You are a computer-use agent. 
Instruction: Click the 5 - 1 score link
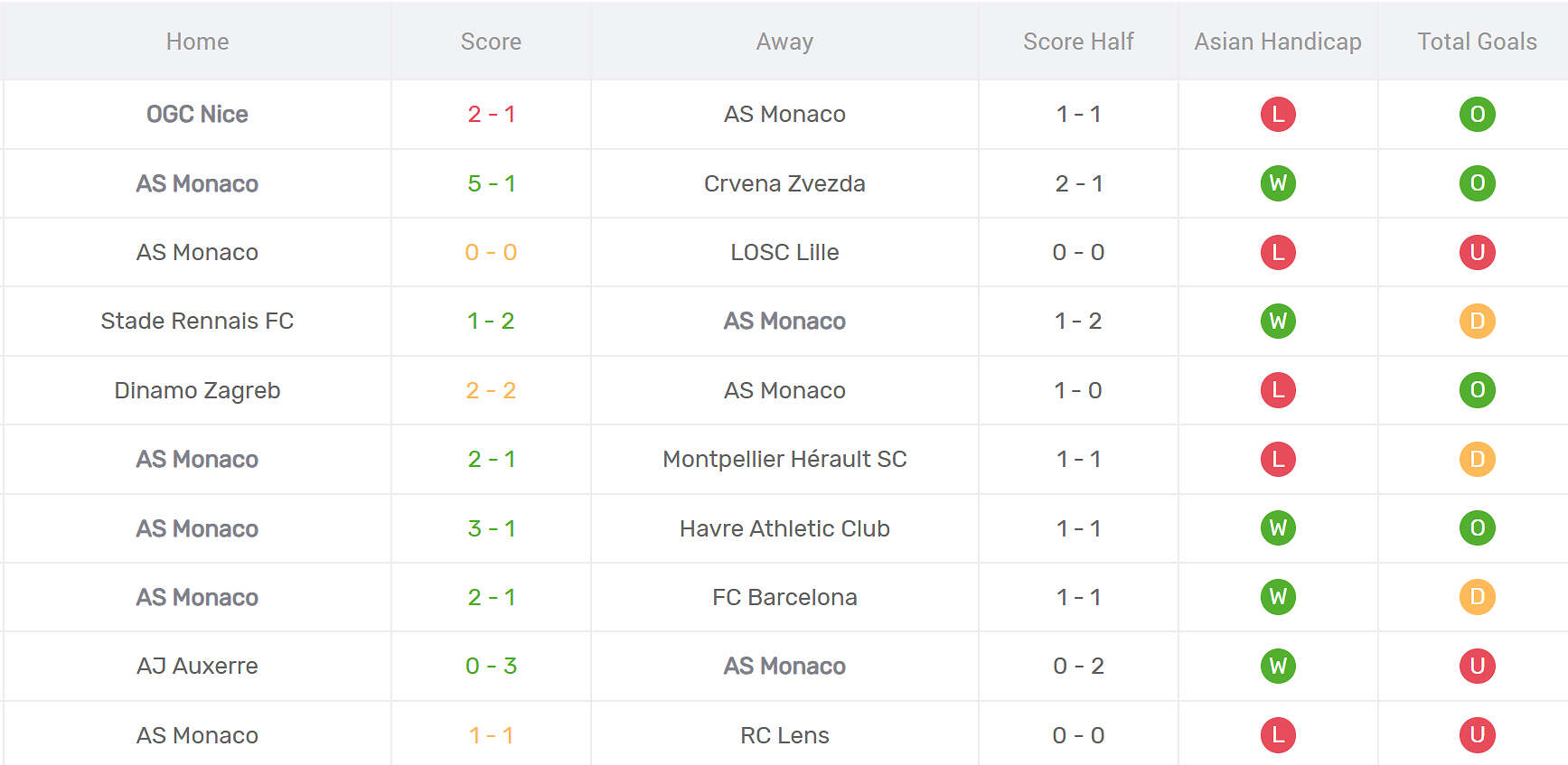click(491, 183)
